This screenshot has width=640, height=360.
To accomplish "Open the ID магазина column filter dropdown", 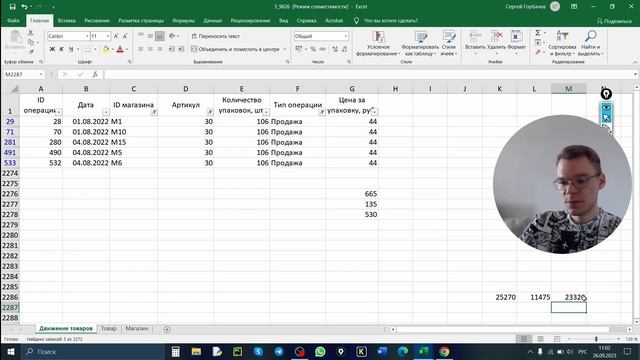I will coord(154,112).
